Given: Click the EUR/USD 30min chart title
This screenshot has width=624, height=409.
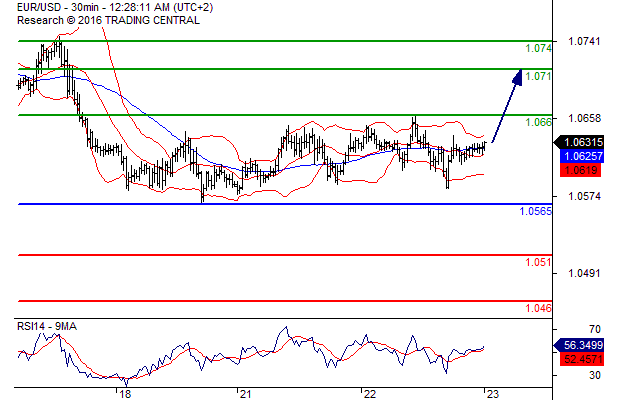Looking at the screenshot, I should (115, 7).
